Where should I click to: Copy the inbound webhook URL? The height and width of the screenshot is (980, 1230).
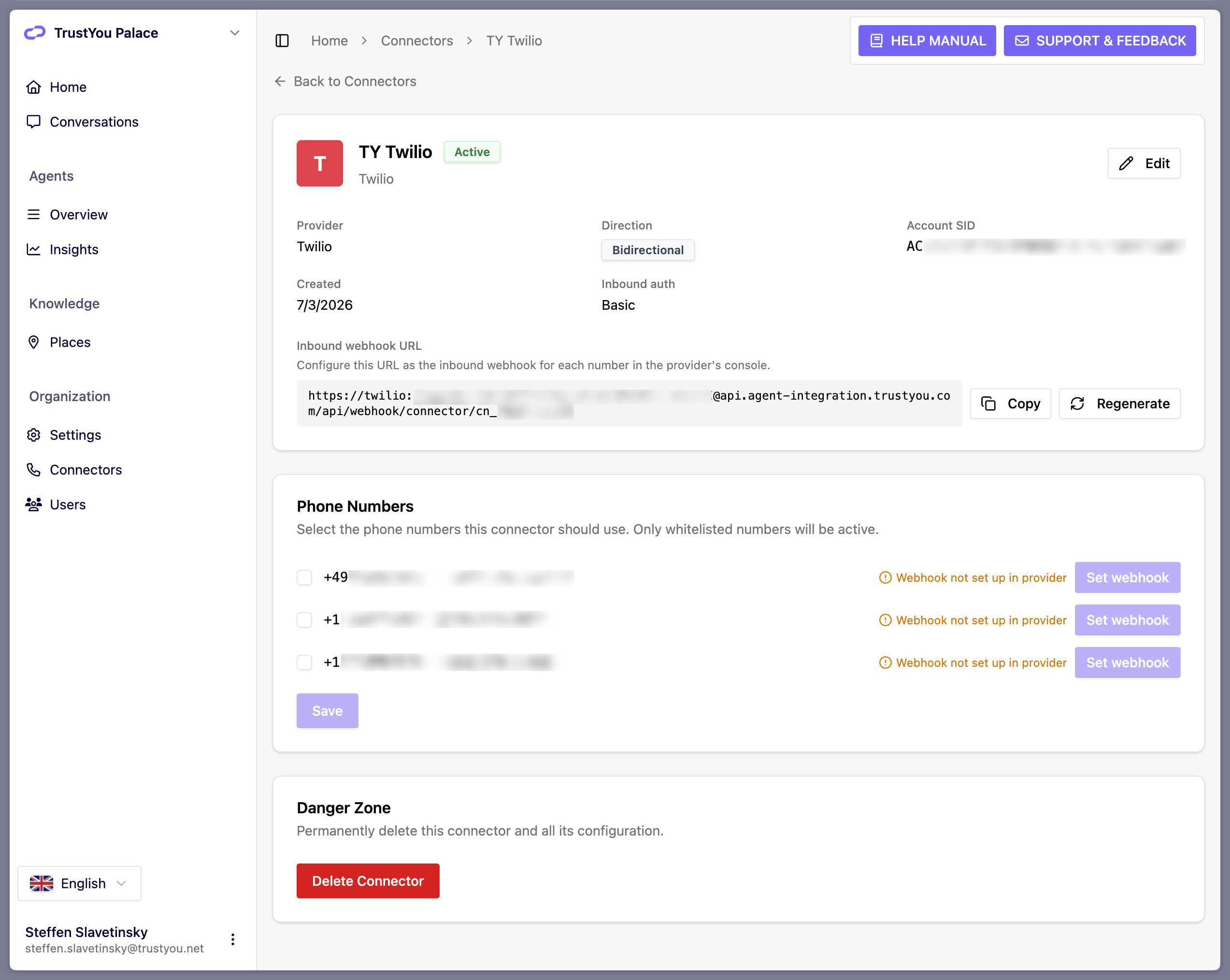pyautogui.click(x=1010, y=404)
